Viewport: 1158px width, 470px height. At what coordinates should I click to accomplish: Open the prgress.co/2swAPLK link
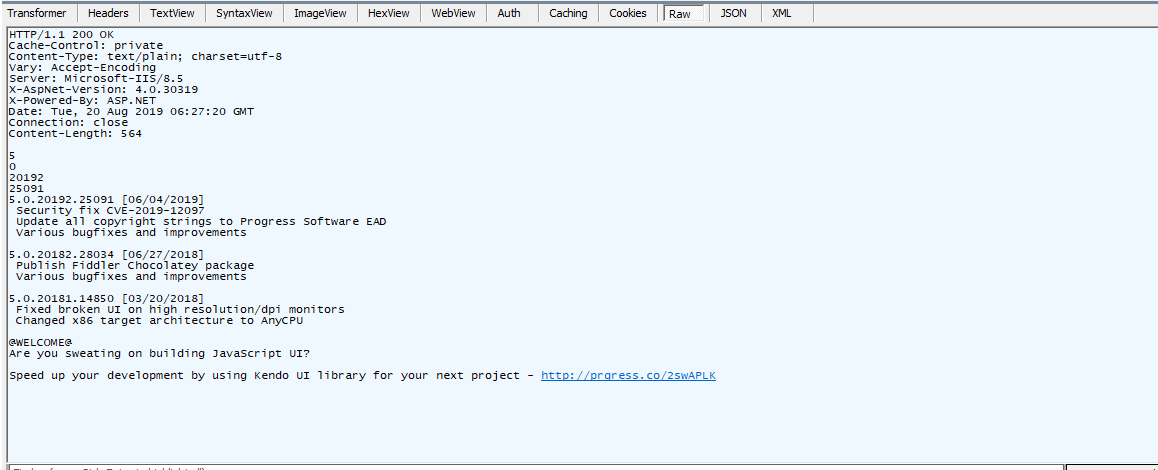pos(628,375)
